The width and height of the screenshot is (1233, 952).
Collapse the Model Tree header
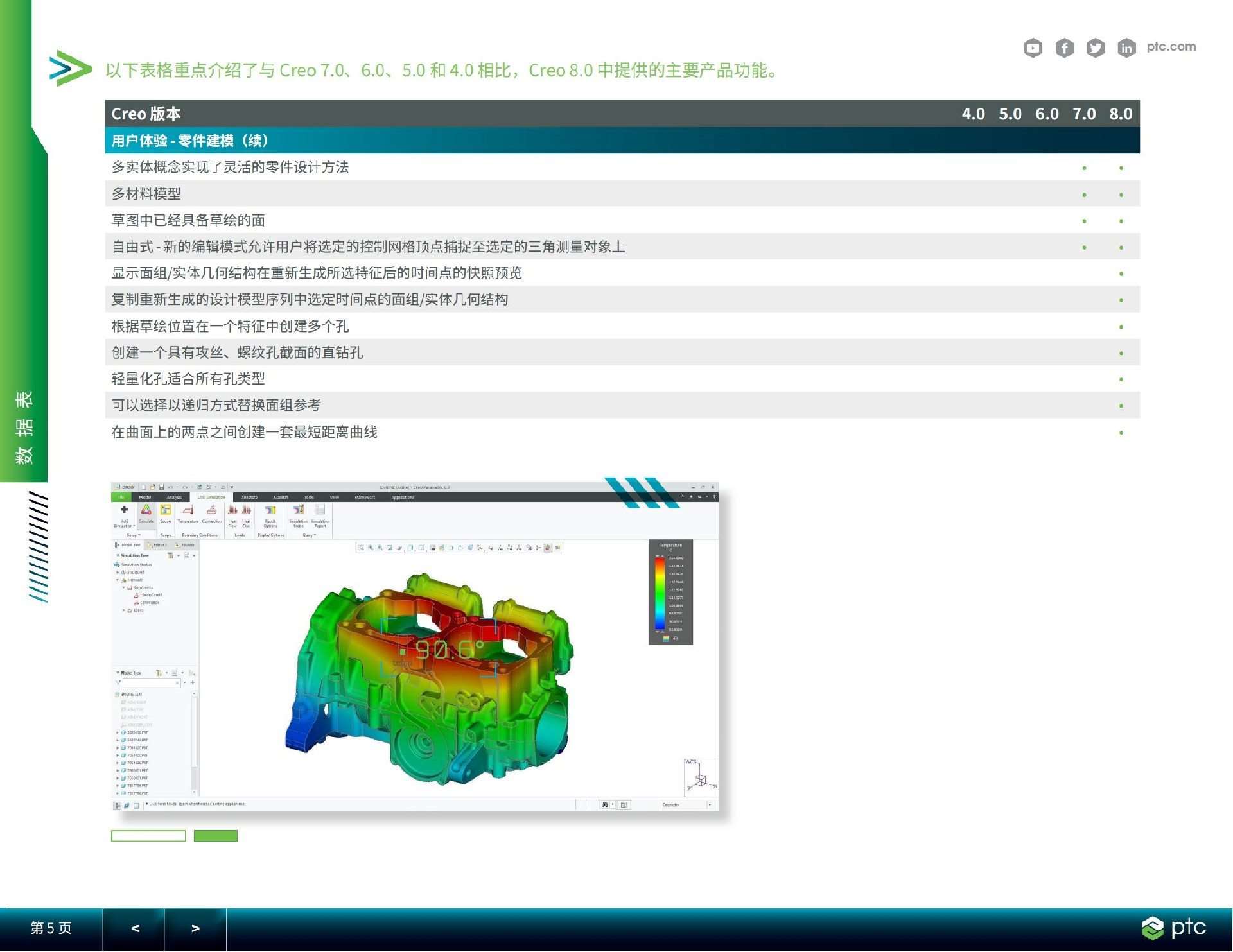coord(118,673)
